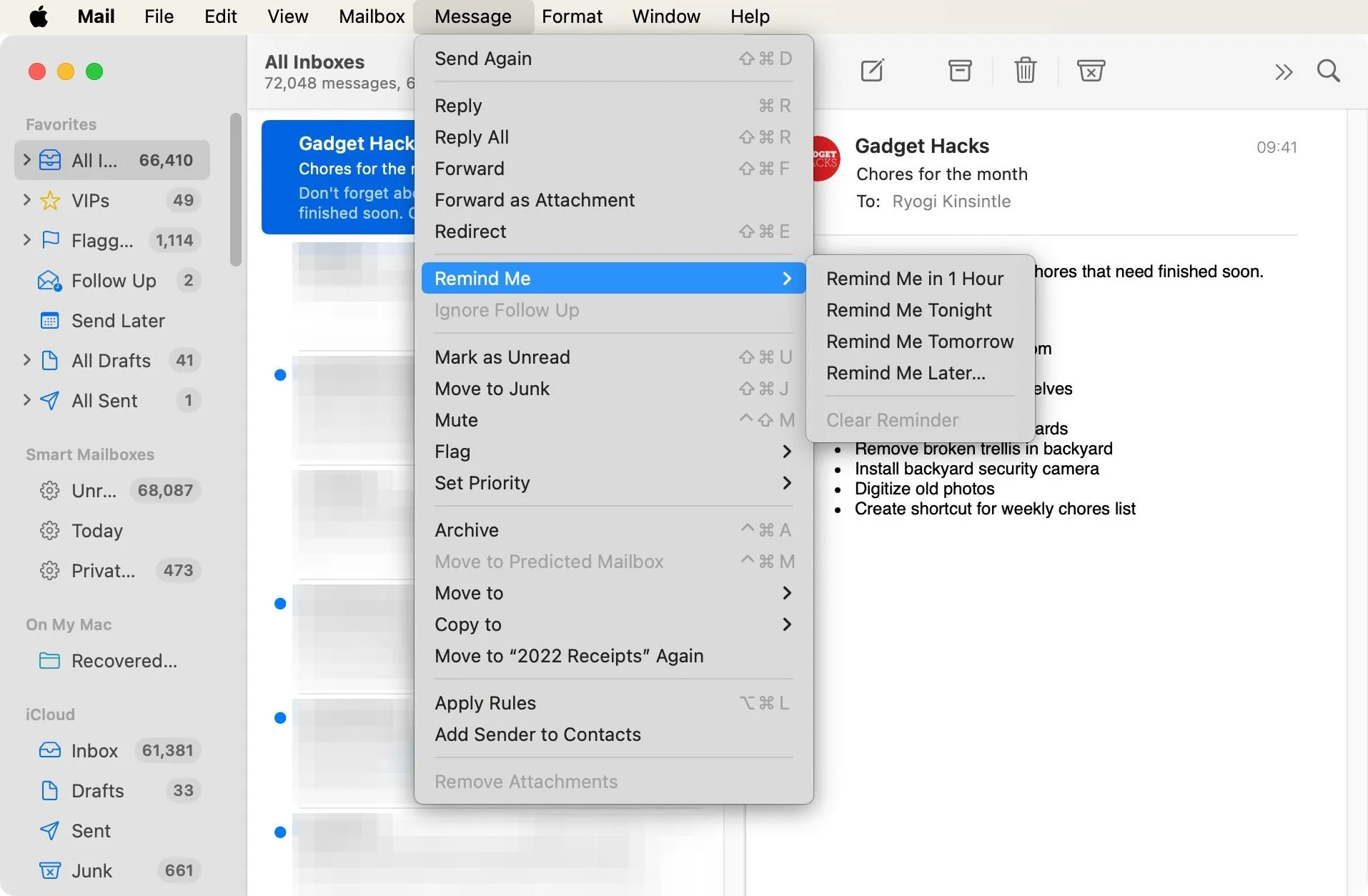Image resolution: width=1368 pixels, height=896 pixels.
Task: Expand the Flagged disclosure chevron
Action: (x=26, y=239)
